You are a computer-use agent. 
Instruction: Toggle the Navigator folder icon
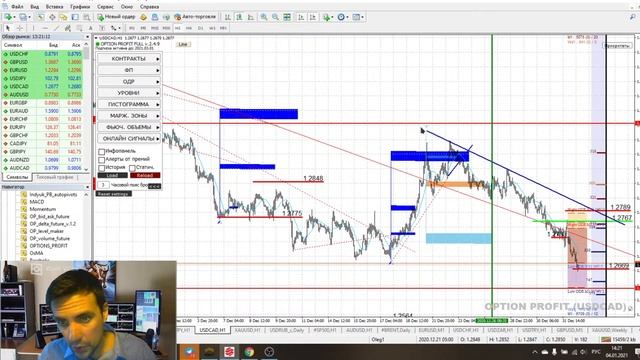(63, 17)
